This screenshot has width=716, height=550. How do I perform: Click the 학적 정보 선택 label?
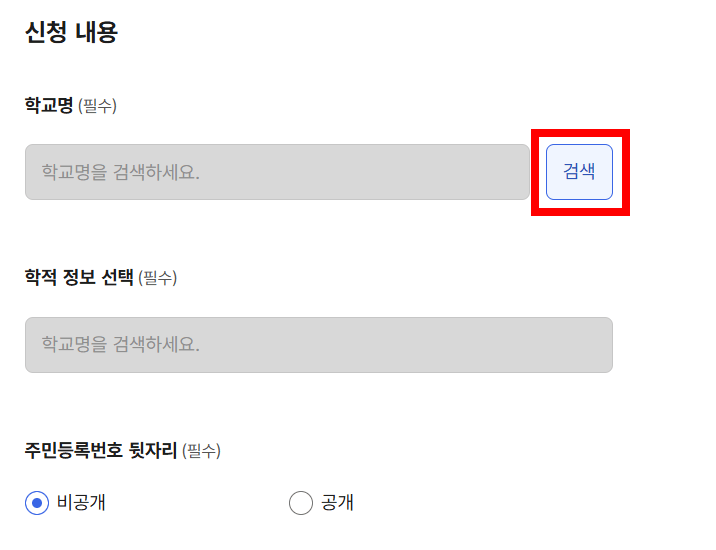pyautogui.click(x=79, y=277)
